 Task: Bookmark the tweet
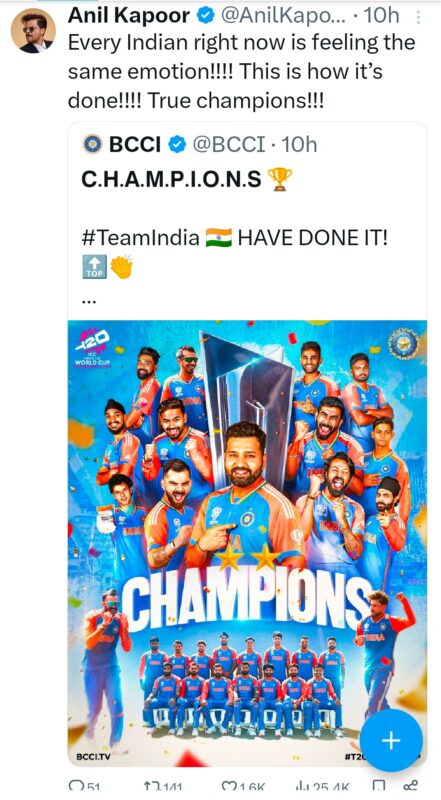(378, 789)
